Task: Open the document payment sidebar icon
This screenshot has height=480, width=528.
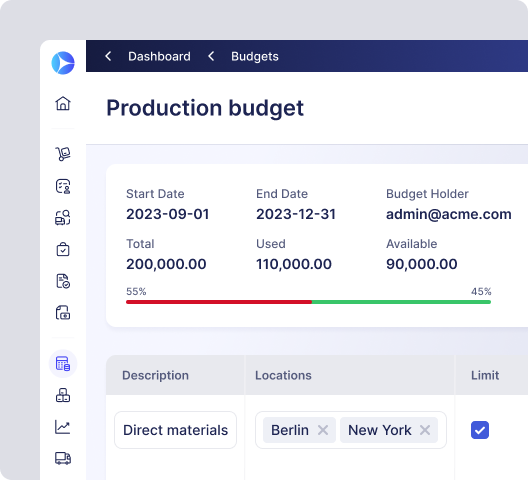Action: (x=63, y=313)
